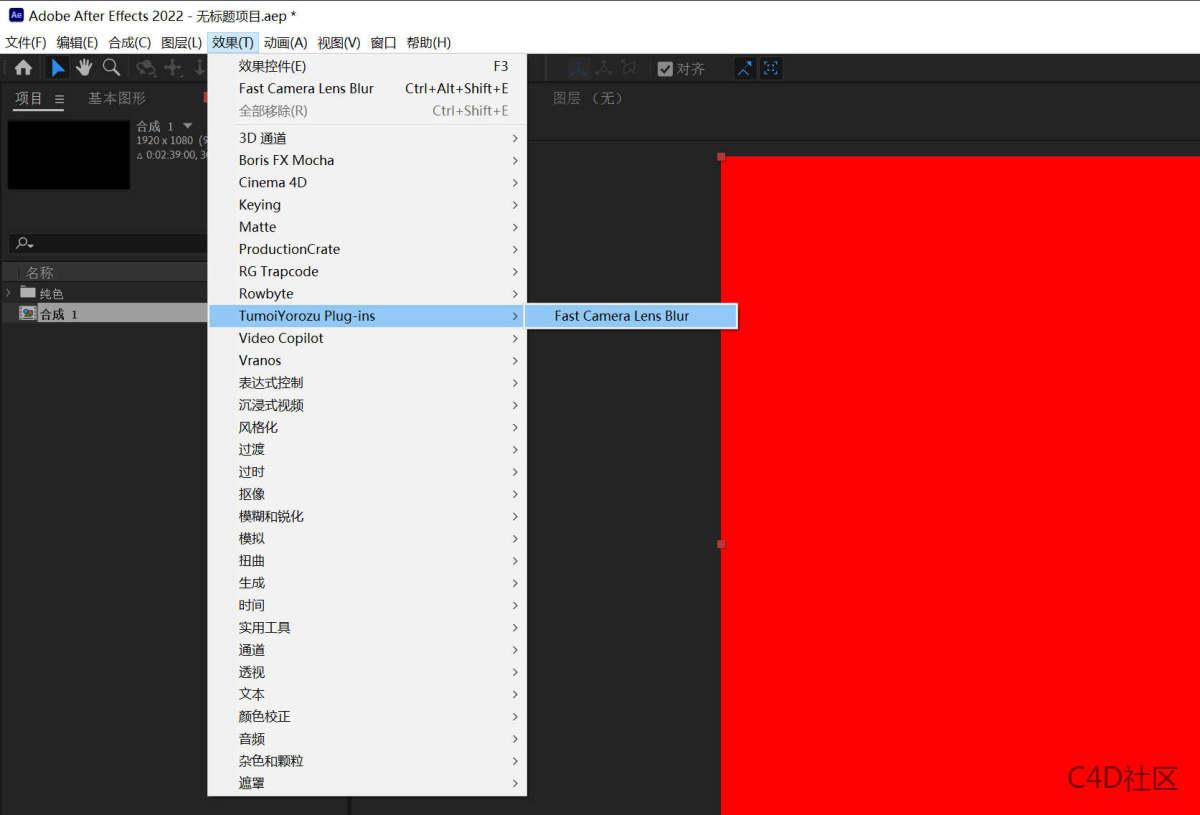This screenshot has height=815, width=1200.
Task: Choose Fast Camera Lens Blur from the submenu
Action: pos(622,315)
